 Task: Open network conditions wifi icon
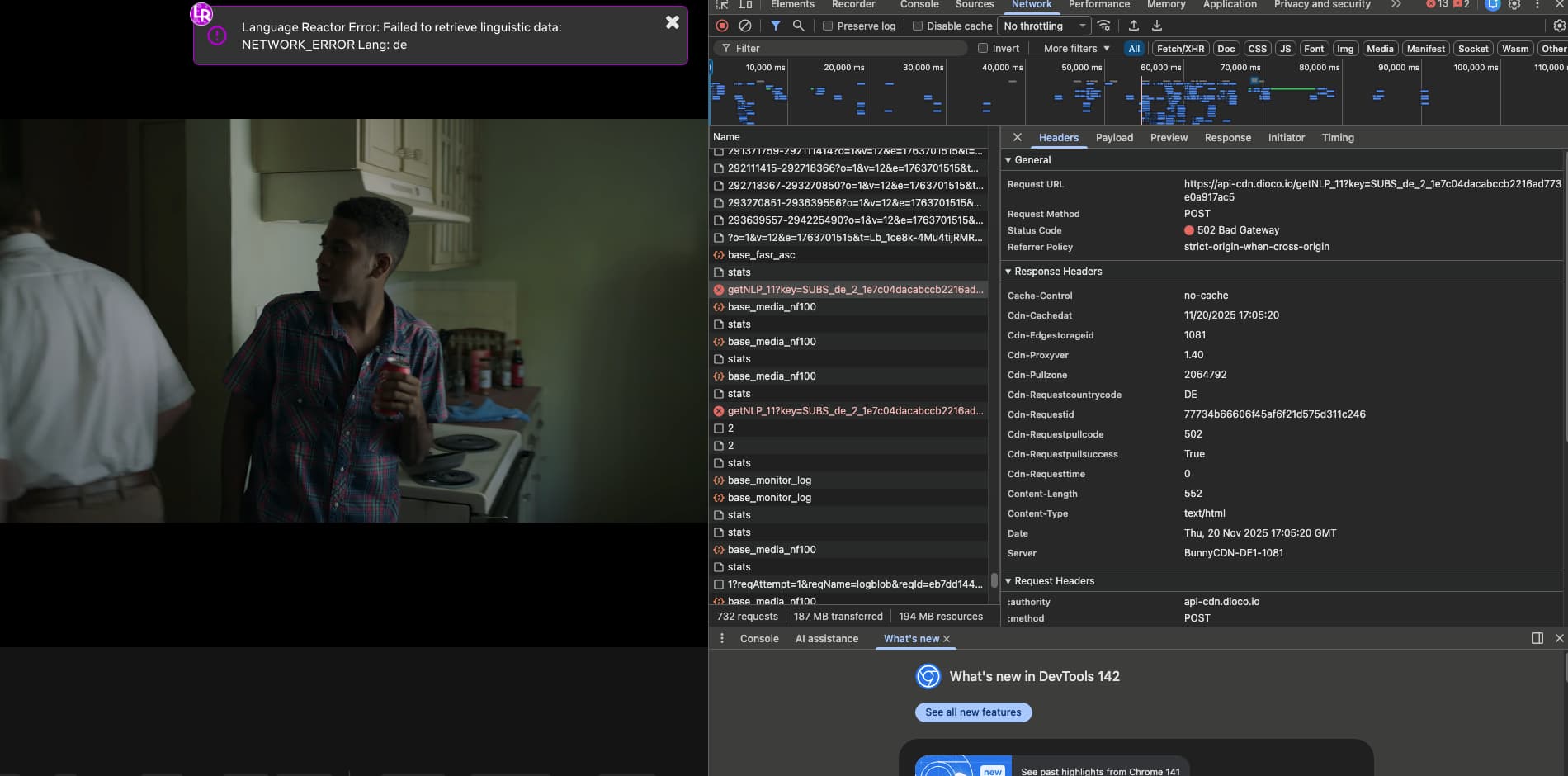(1104, 26)
